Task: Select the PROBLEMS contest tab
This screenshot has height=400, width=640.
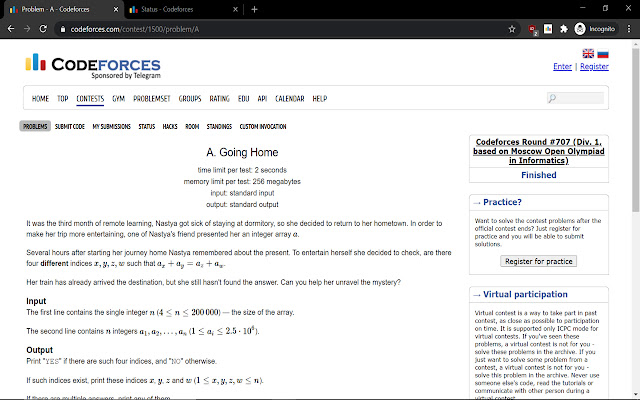Action: pyautogui.click(x=35, y=127)
